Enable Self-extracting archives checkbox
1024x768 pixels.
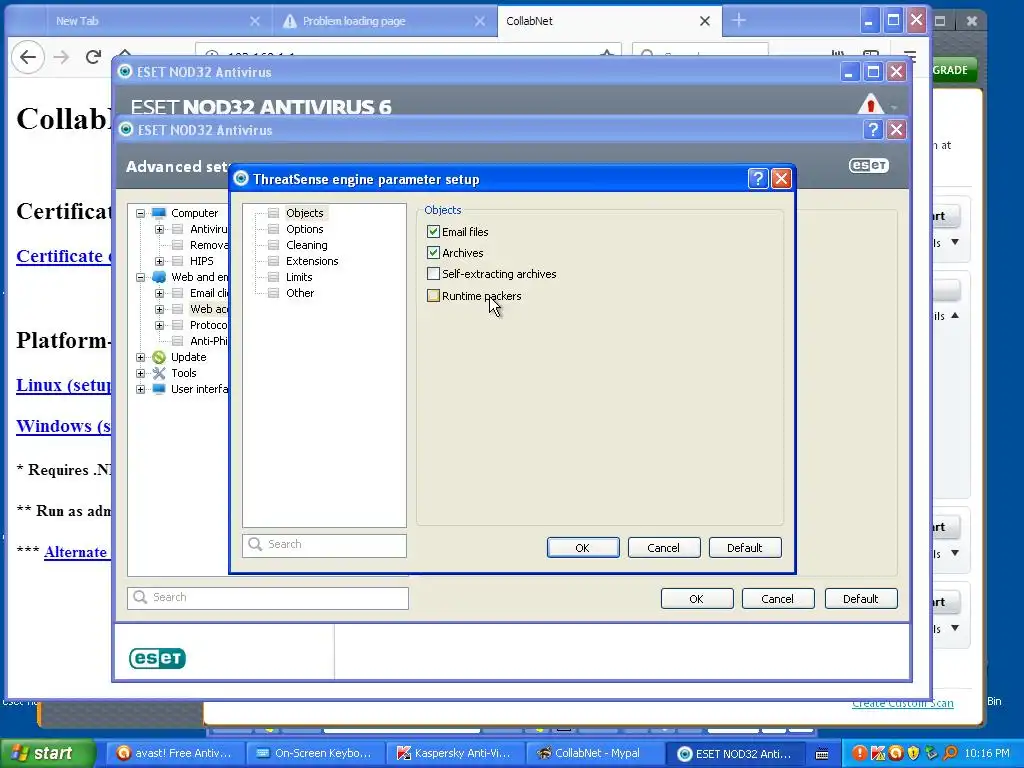tap(433, 274)
